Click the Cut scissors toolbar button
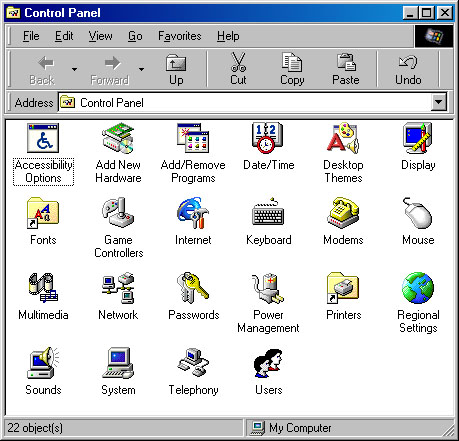459x441 pixels. coord(238,69)
